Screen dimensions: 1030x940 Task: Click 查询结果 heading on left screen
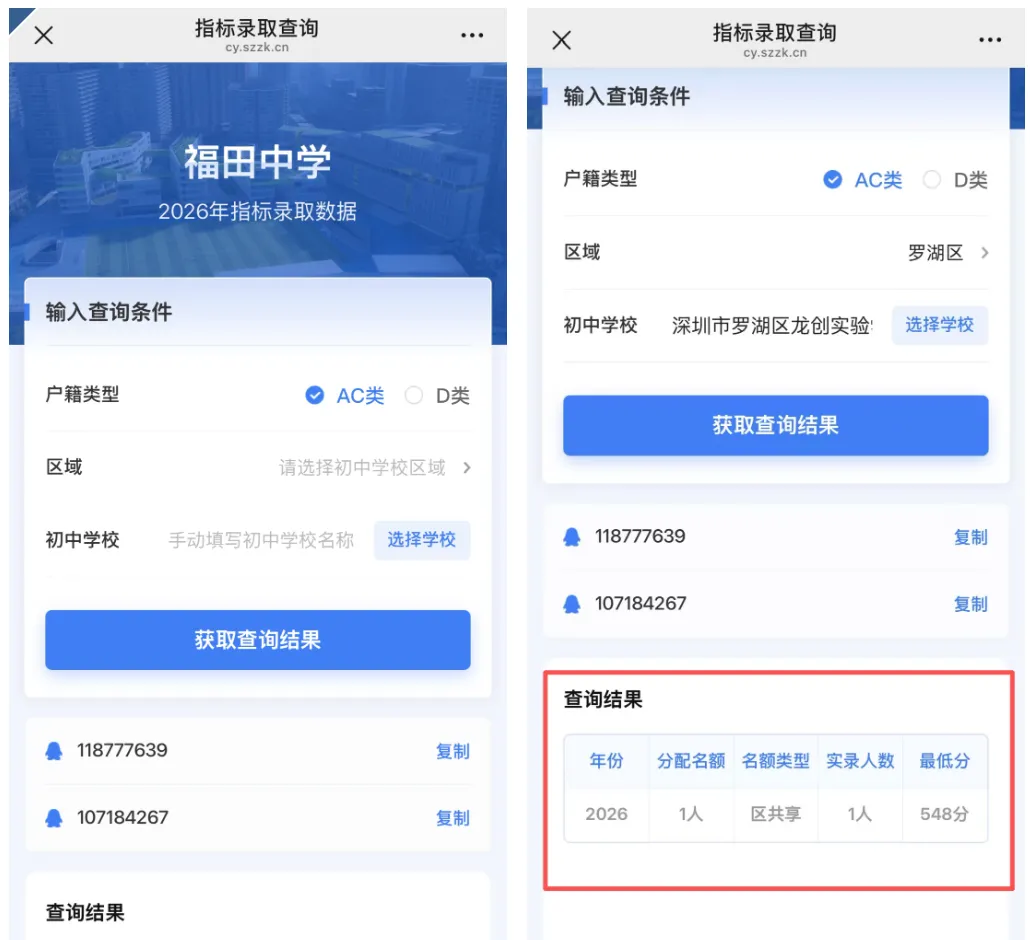click(x=85, y=912)
